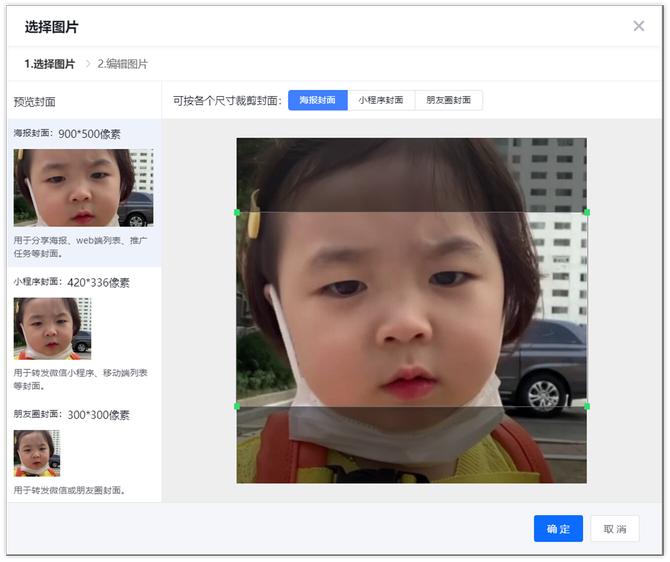670x562 pixels.
Task: Close the 选择图片 dialog
Action: 639,26
